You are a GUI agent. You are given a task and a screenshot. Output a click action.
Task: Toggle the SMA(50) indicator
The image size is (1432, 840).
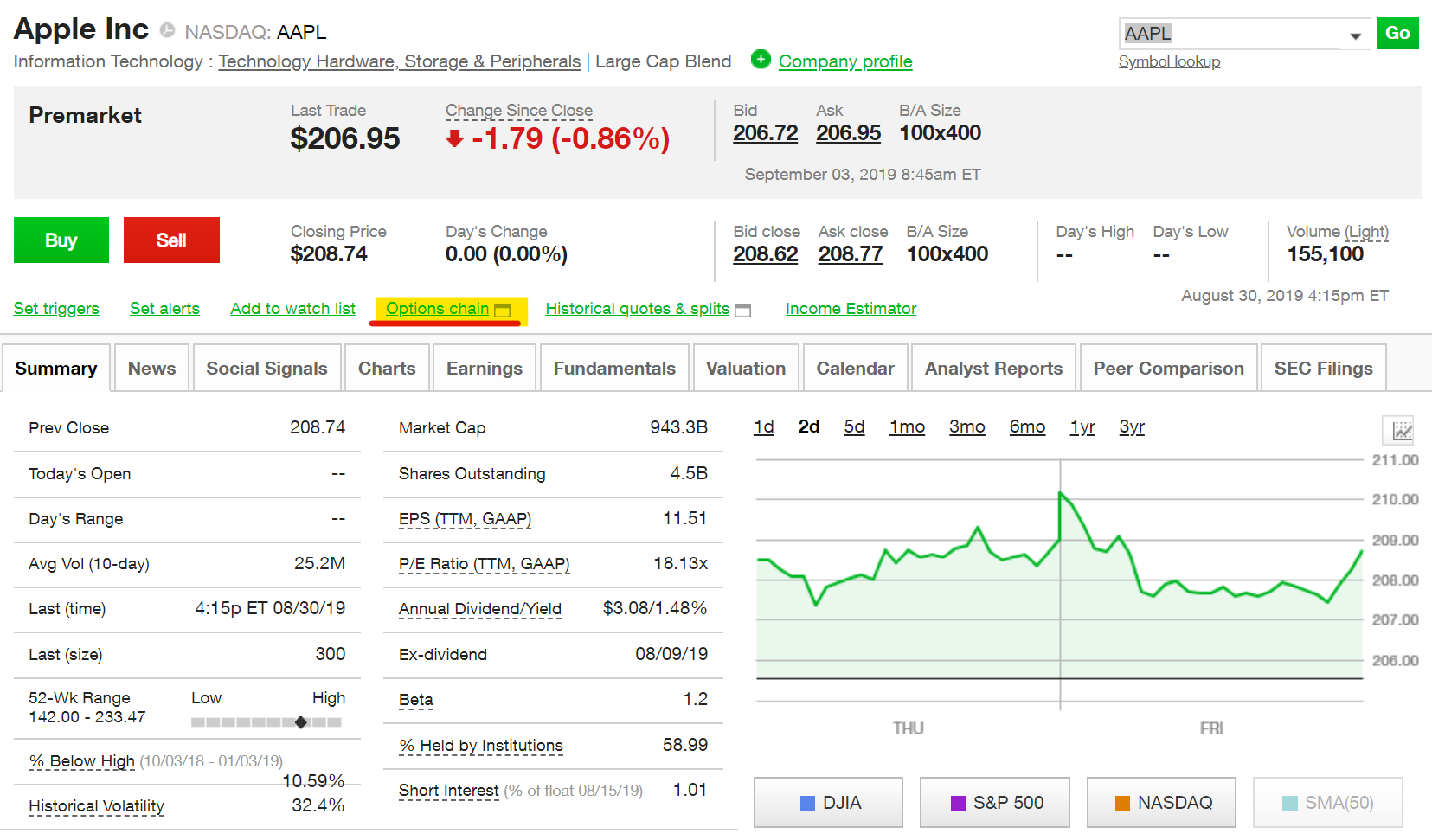pos(1328,802)
